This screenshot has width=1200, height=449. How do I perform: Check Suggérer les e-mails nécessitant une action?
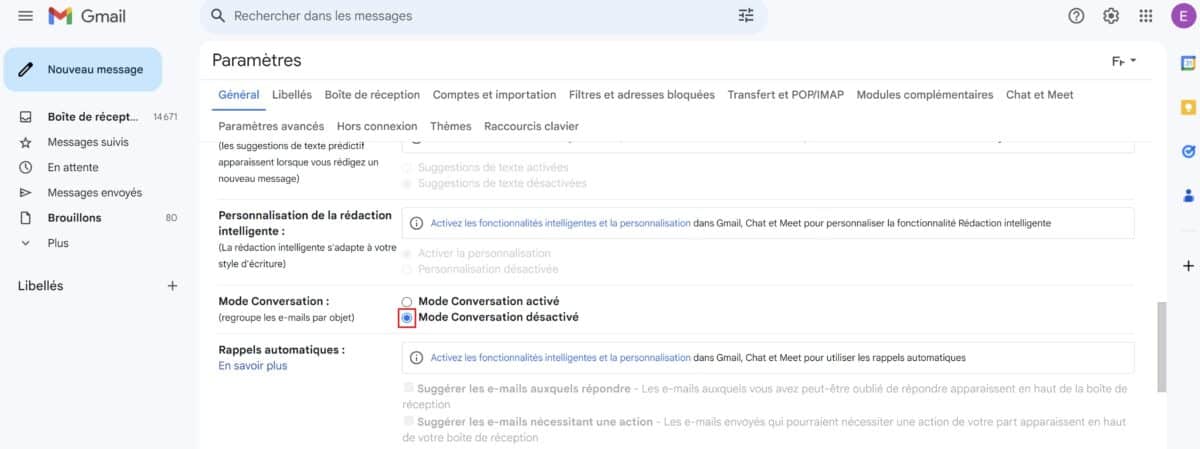point(408,422)
